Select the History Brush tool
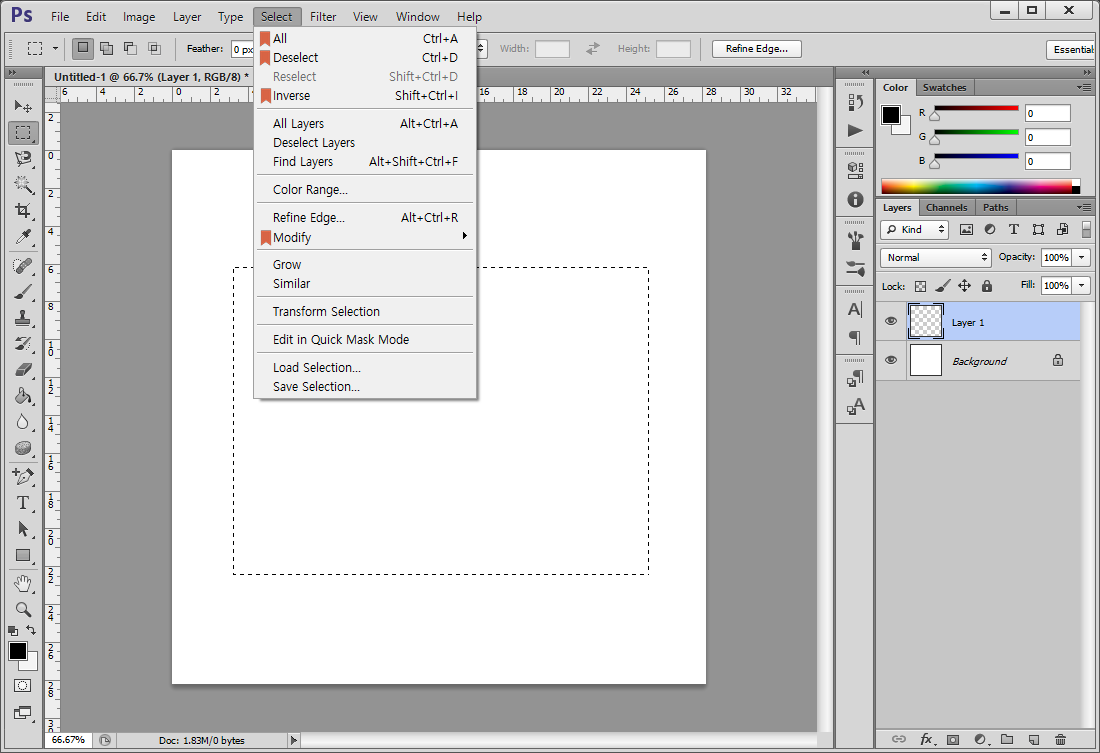Viewport: 1100px width, 753px height. [x=23, y=344]
